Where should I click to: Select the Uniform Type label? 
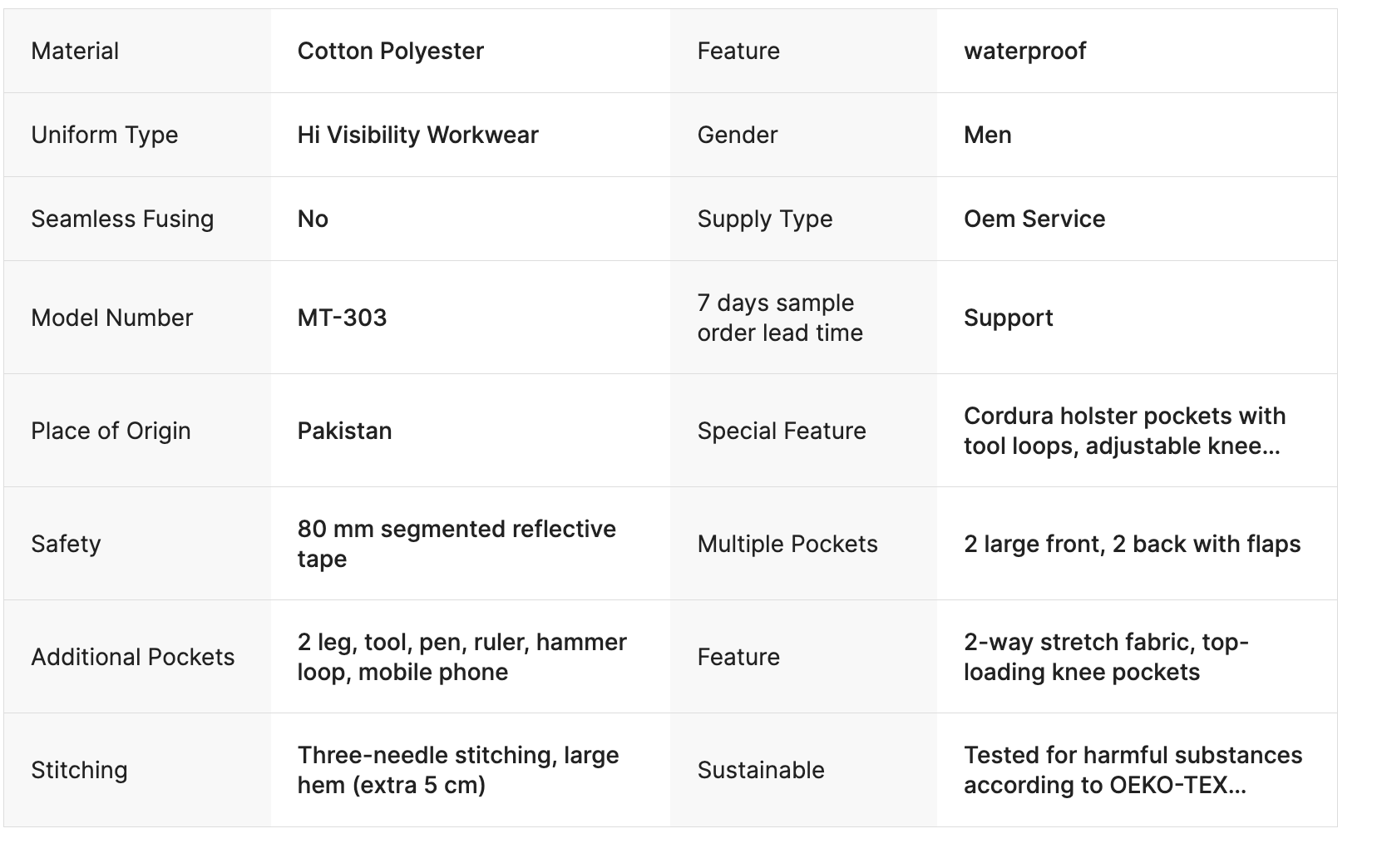[104, 135]
